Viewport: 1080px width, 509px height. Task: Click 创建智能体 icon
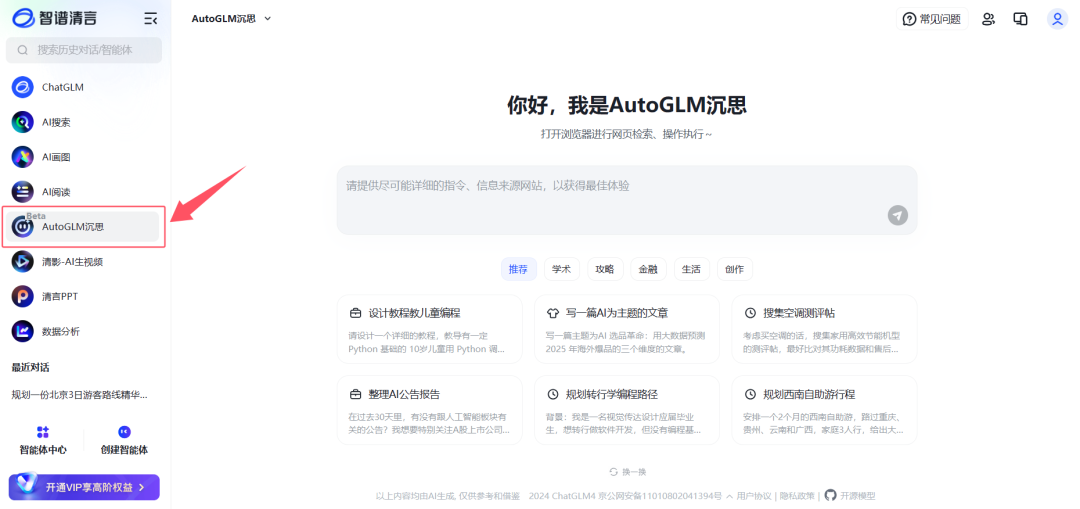pos(125,432)
